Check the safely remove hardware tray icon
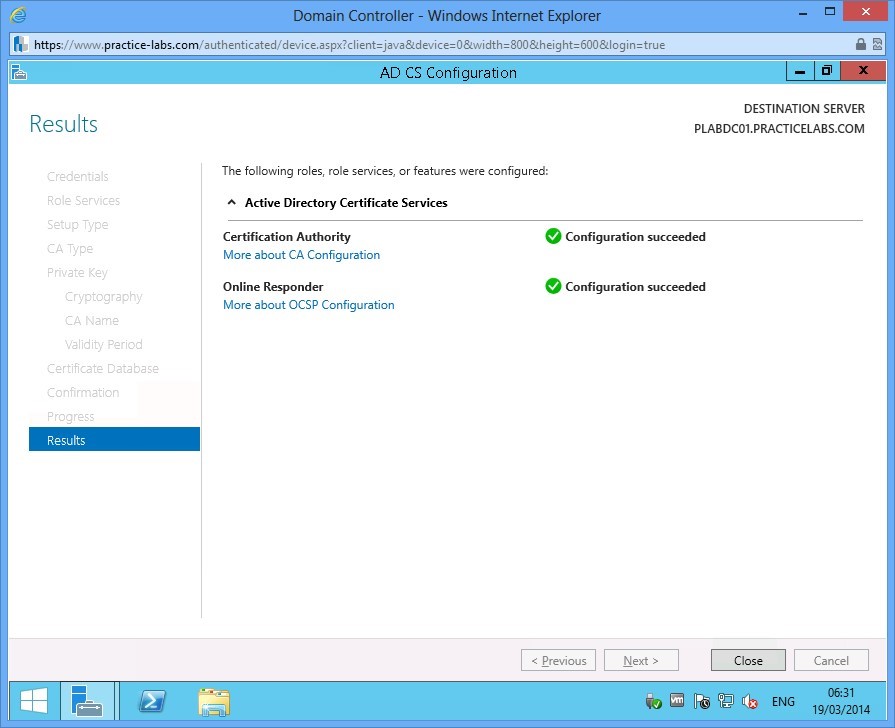The width and height of the screenshot is (895, 728). point(653,701)
